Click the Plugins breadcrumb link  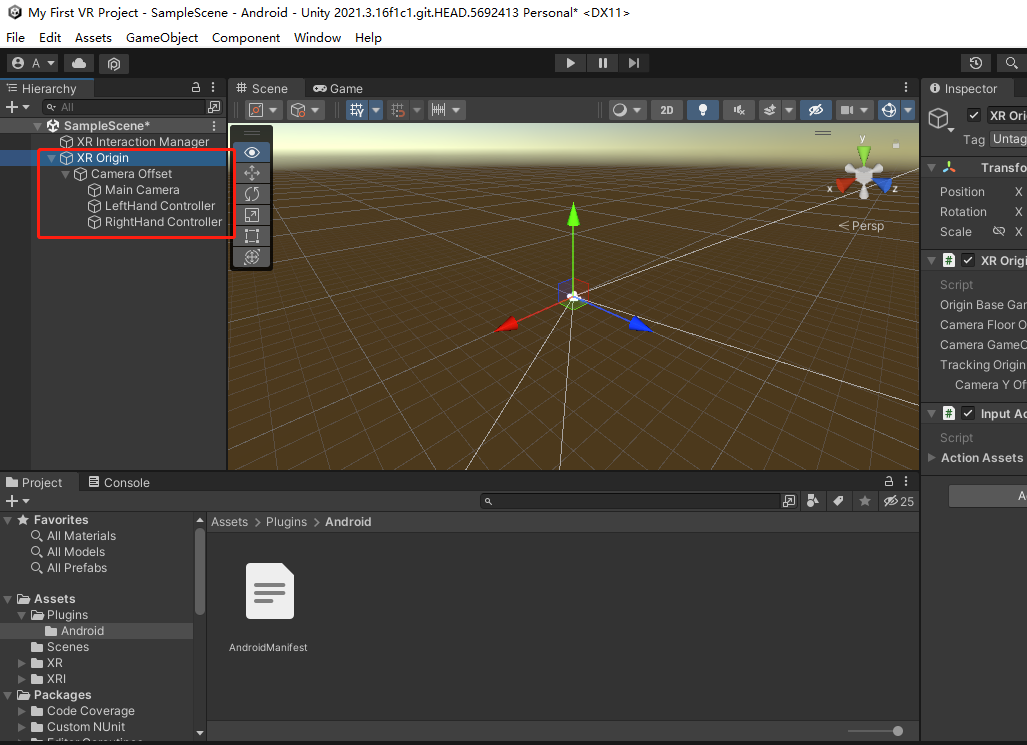pyautogui.click(x=286, y=522)
